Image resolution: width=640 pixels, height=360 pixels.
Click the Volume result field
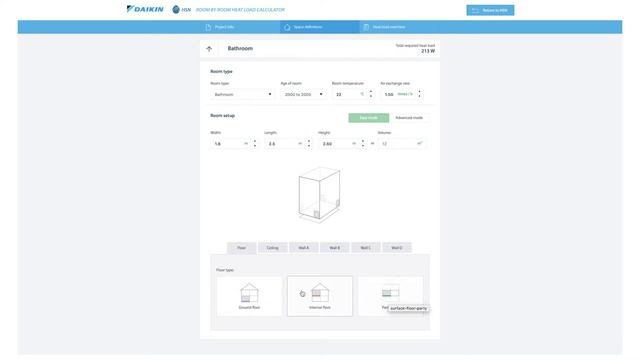[402, 144]
